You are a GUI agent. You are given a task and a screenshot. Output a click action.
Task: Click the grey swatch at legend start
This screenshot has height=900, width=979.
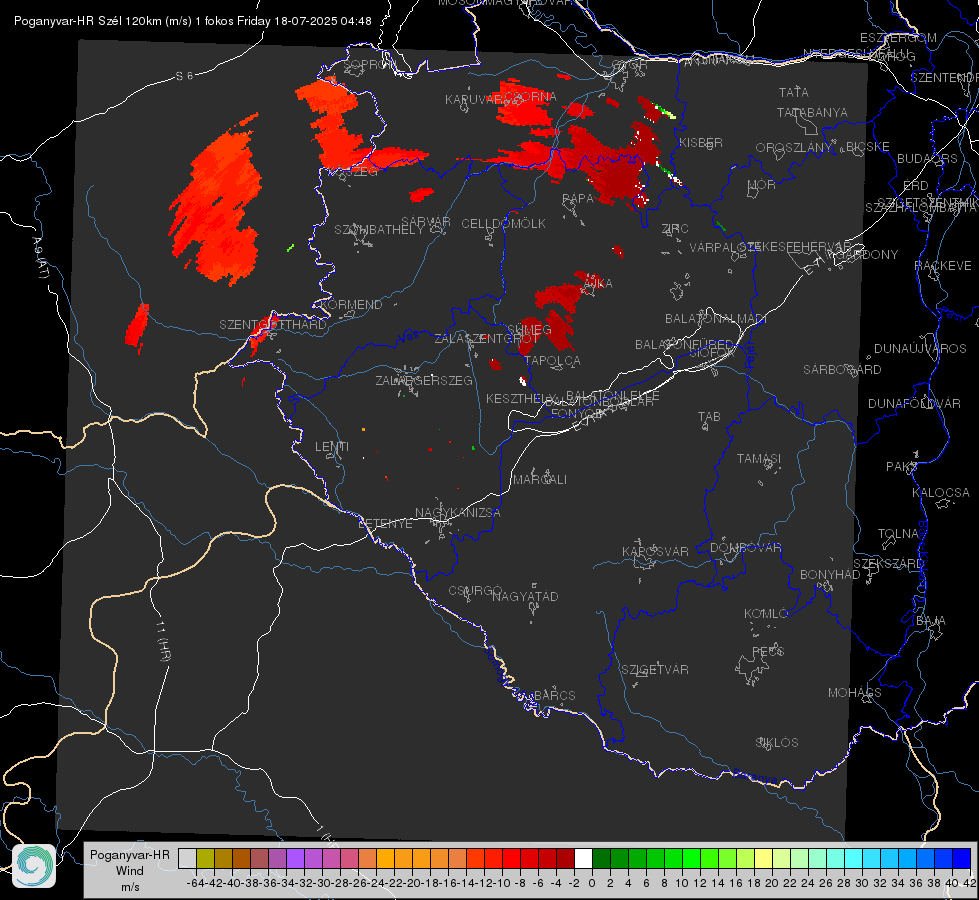(x=187, y=858)
